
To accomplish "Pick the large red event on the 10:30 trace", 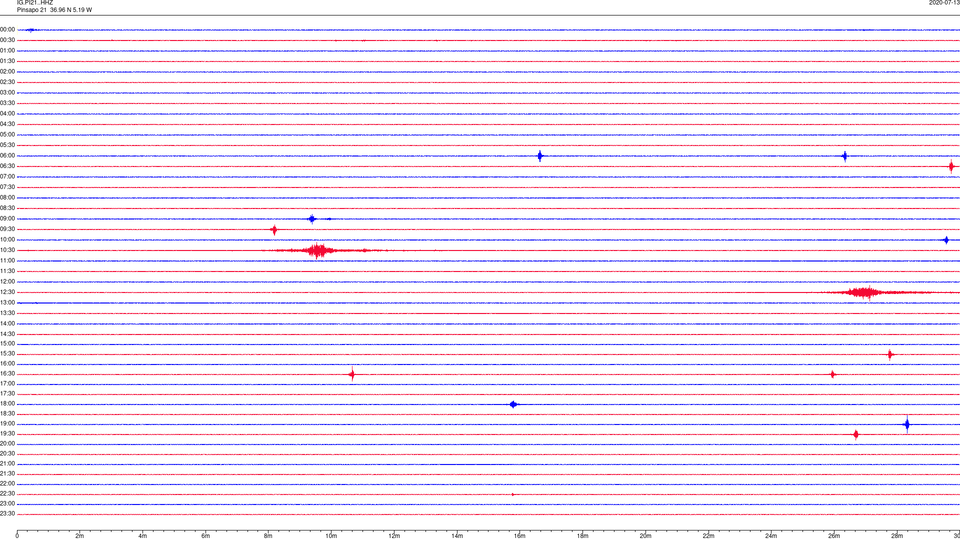I will tap(318, 250).
